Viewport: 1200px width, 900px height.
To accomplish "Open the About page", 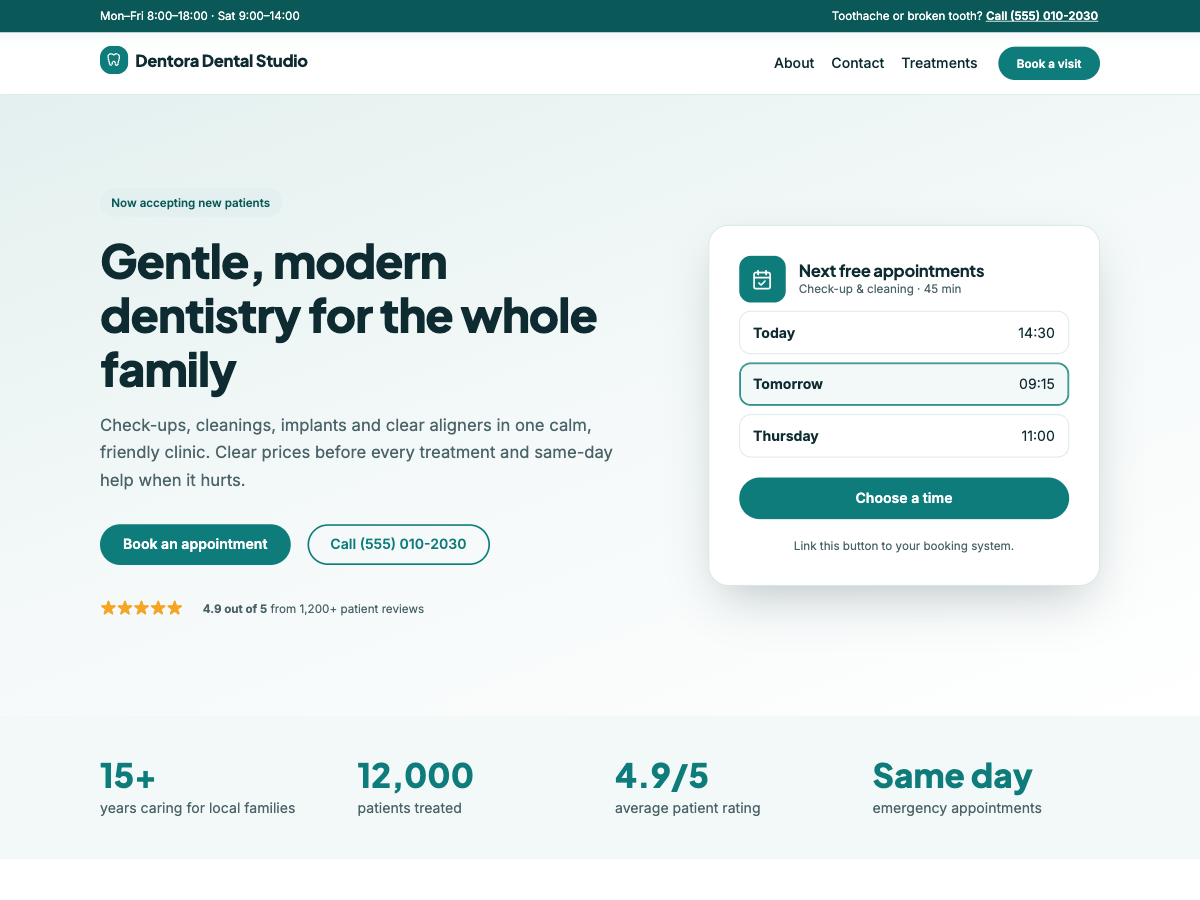I will pyautogui.click(x=794, y=63).
